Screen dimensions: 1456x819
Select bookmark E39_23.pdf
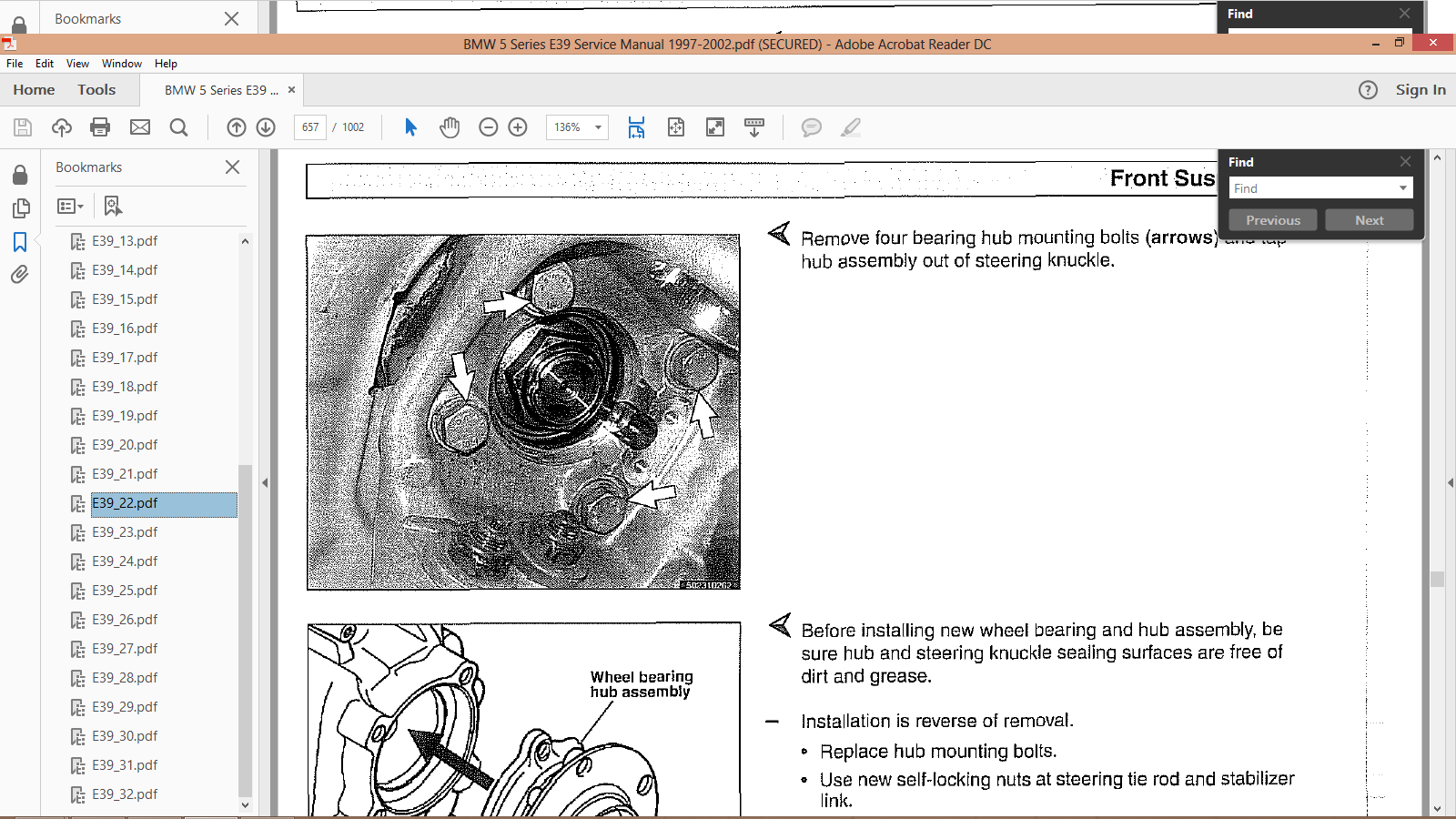(x=125, y=532)
